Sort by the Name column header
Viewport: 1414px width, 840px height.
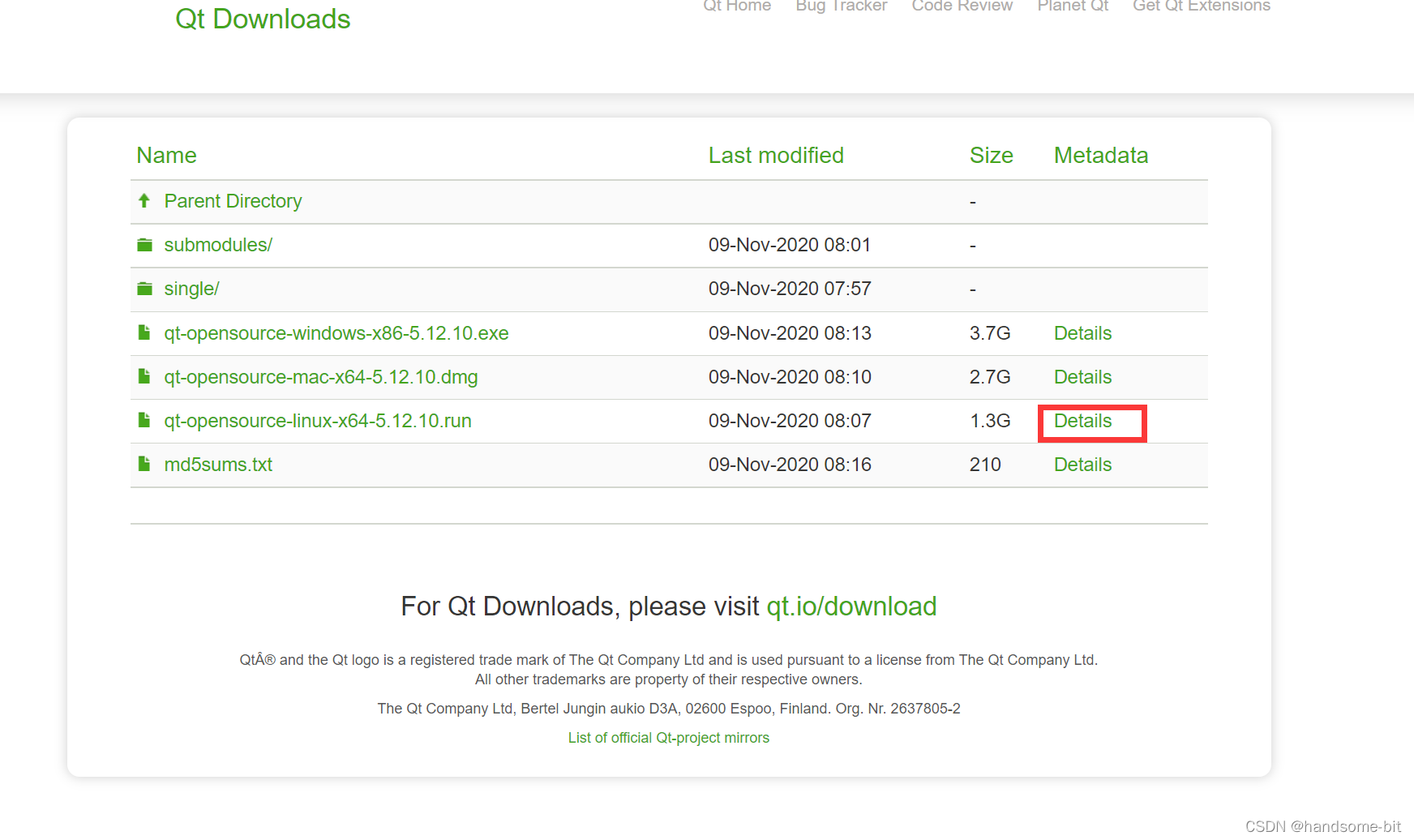pos(166,155)
